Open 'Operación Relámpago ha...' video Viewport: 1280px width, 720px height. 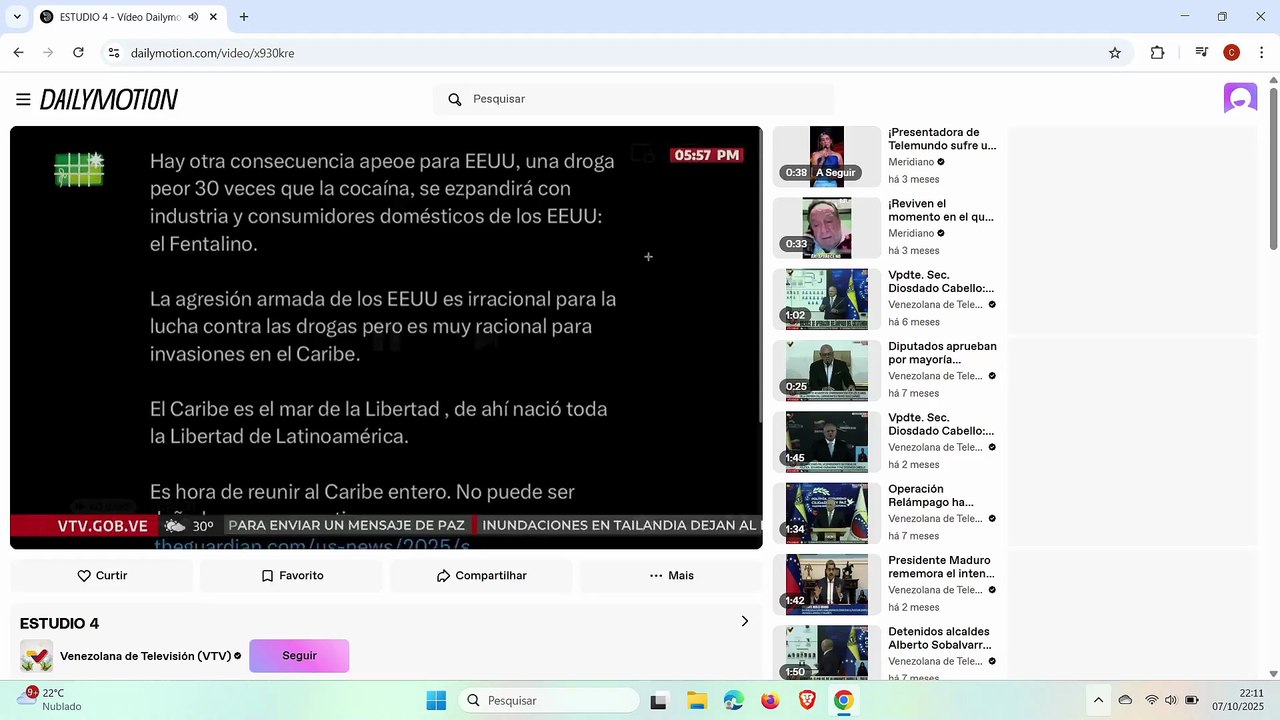coord(931,496)
